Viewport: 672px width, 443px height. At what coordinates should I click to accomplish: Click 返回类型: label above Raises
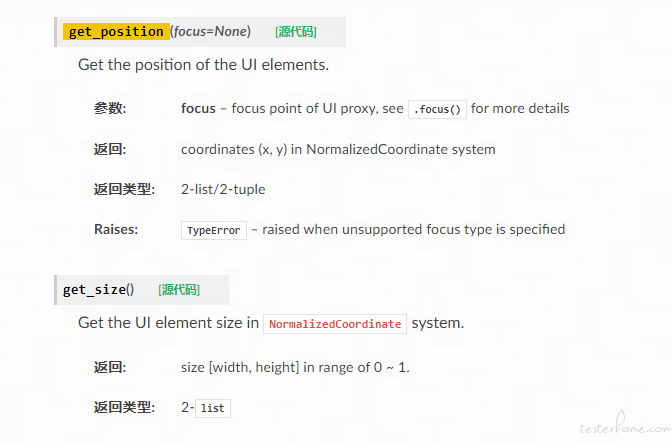124,189
